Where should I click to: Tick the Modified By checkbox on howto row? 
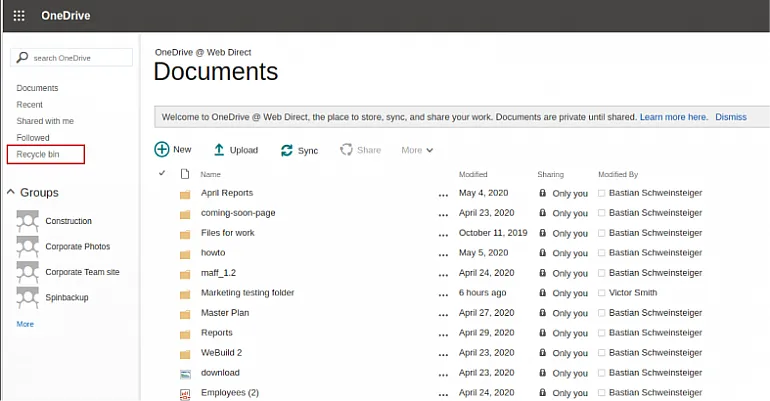[601, 253]
